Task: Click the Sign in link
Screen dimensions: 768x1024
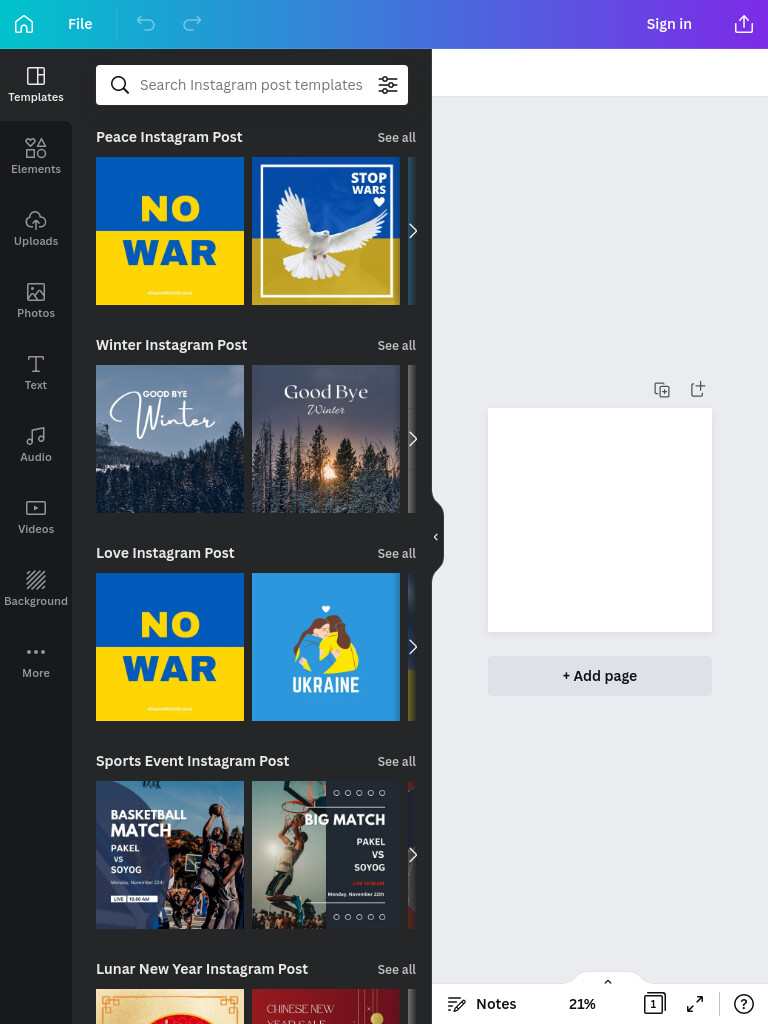Action: coord(669,24)
